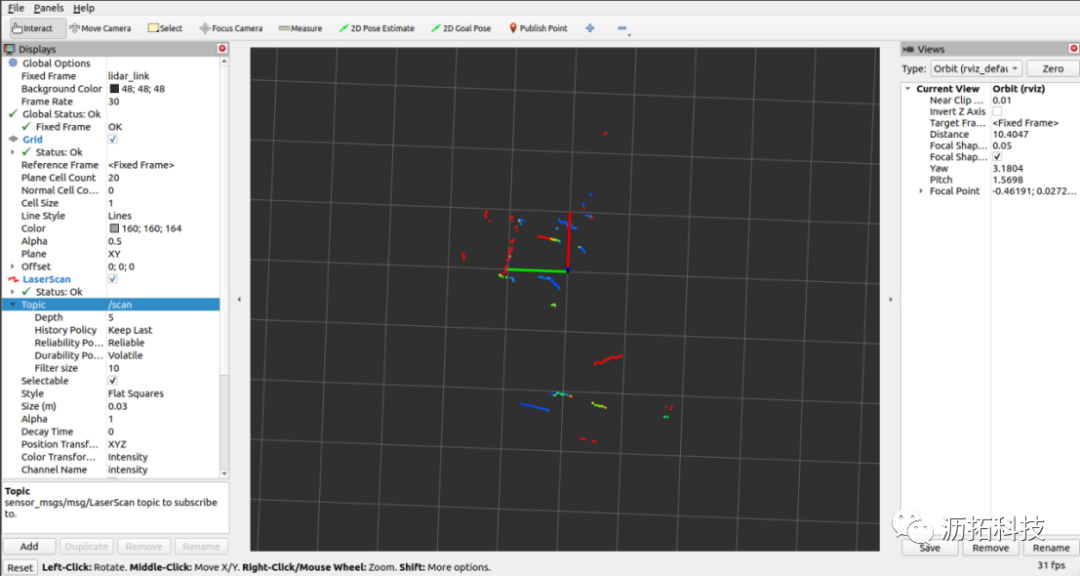Edit the Distance value 10.4047
The height and width of the screenshot is (576, 1080).
click(1010, 134)
